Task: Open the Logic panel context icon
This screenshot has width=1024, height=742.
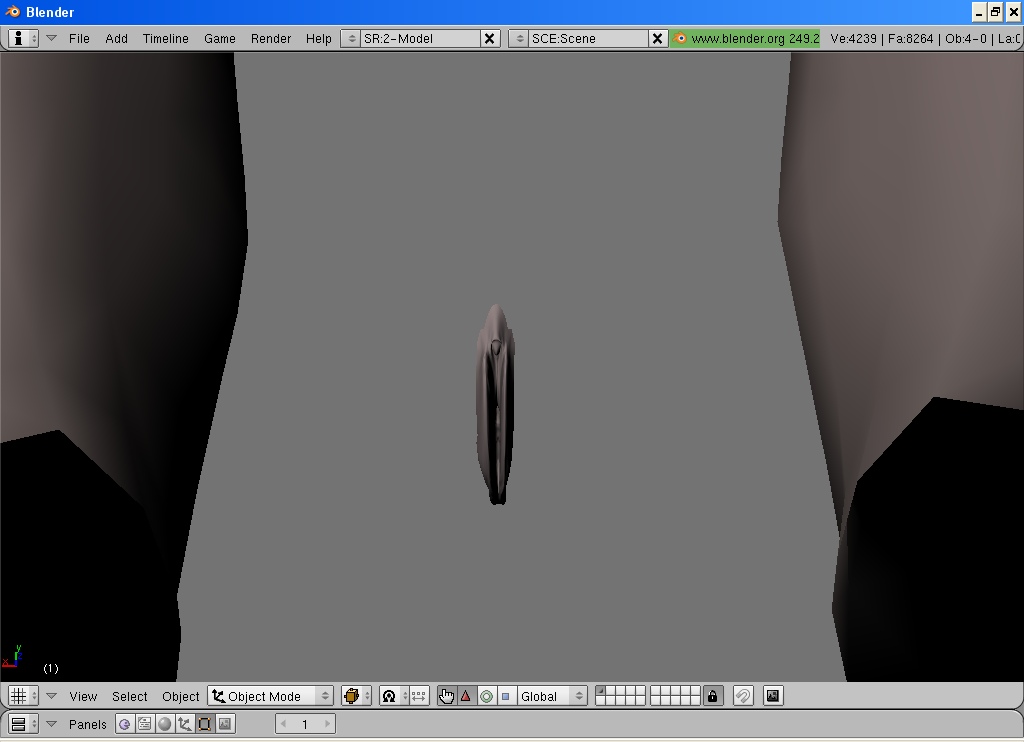Action: pos(125,724)
